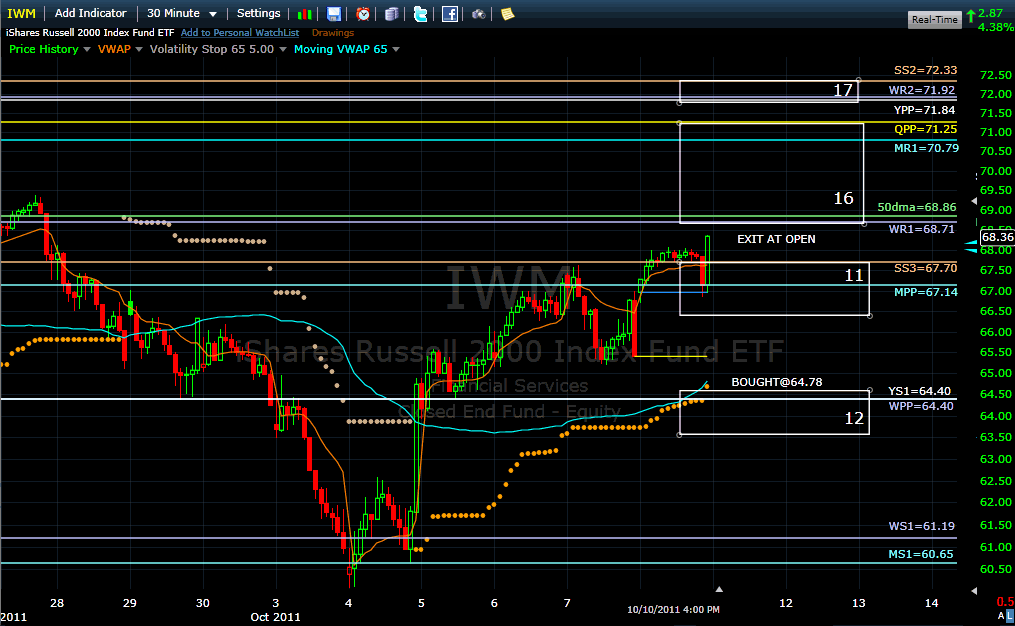Click the IWM ticker symbol
Viewport: 1015px width, 626px height.
pos(21,14)
